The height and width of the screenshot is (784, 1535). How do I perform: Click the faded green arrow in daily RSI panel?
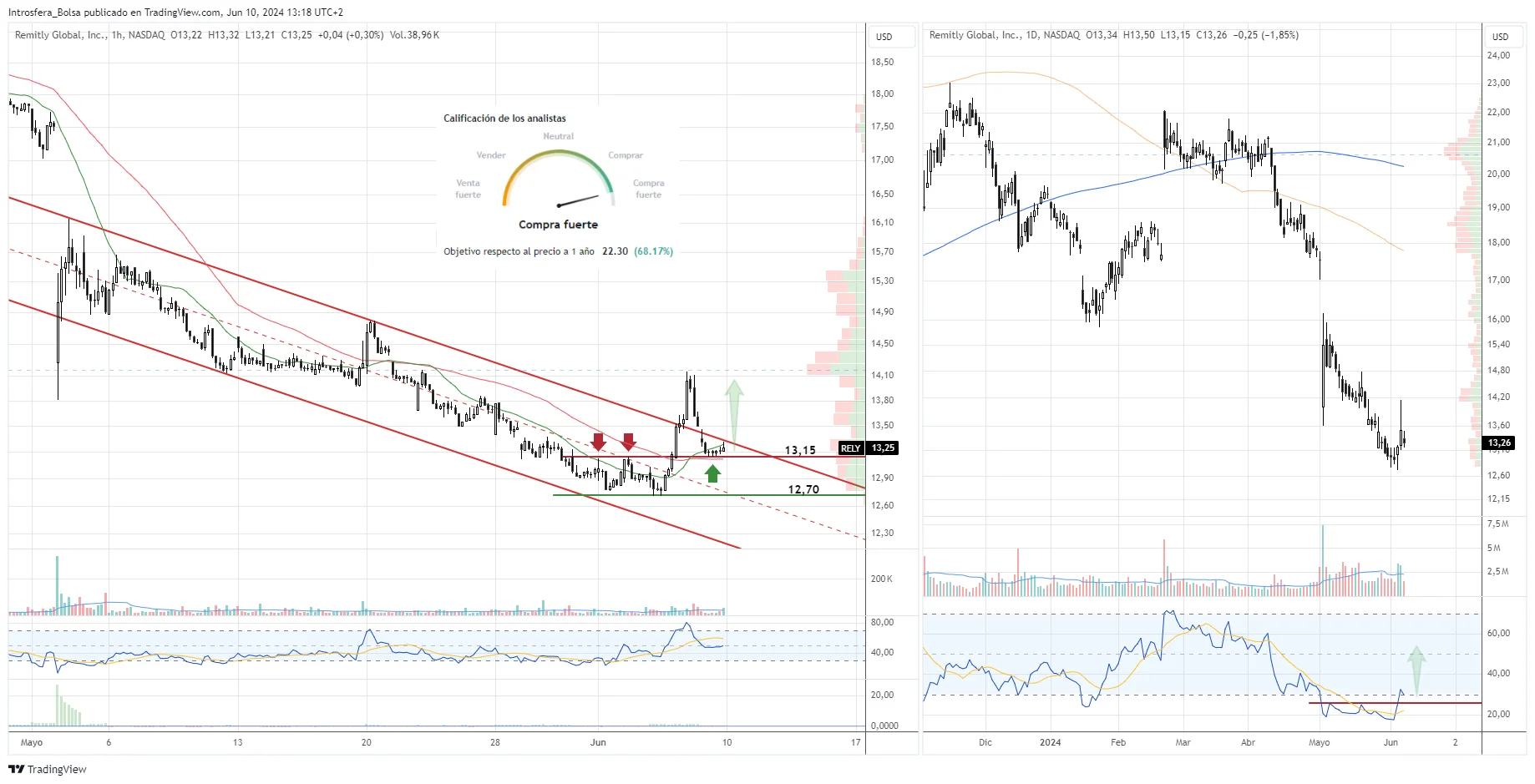point(1416,670)
